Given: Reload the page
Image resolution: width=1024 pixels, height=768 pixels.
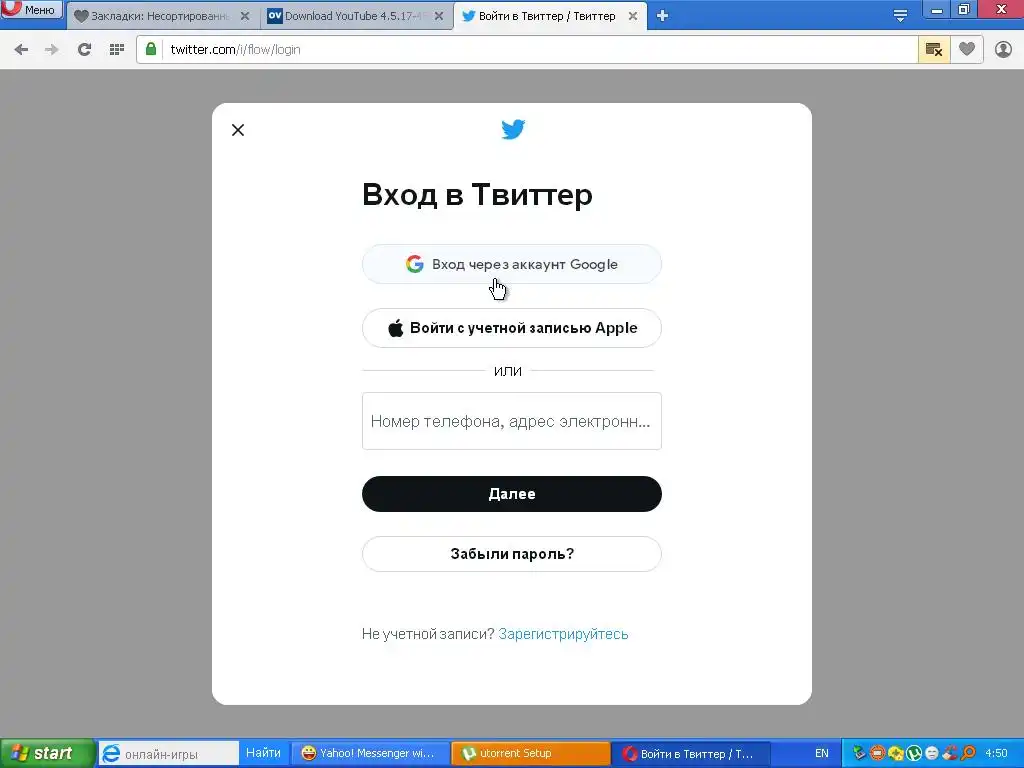Looking at the screenshot, I should [x=84, y=50].
